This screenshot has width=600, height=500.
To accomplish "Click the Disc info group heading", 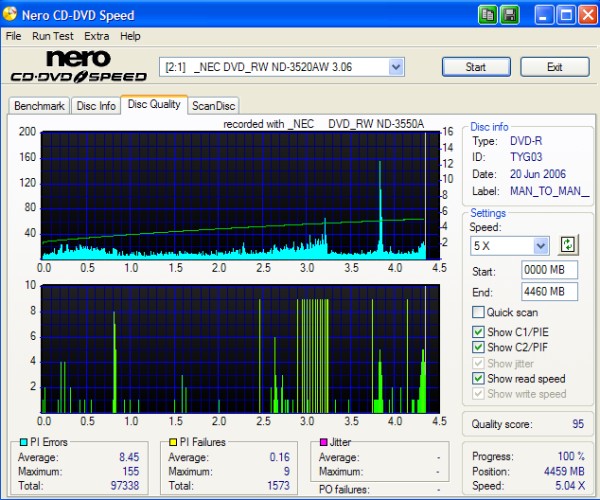I will [489, 127].
